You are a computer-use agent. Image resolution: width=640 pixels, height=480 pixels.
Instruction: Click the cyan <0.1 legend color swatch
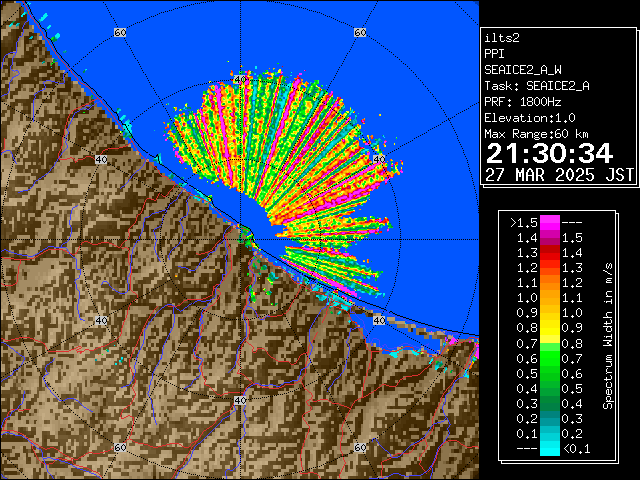[x=550, y=449]
